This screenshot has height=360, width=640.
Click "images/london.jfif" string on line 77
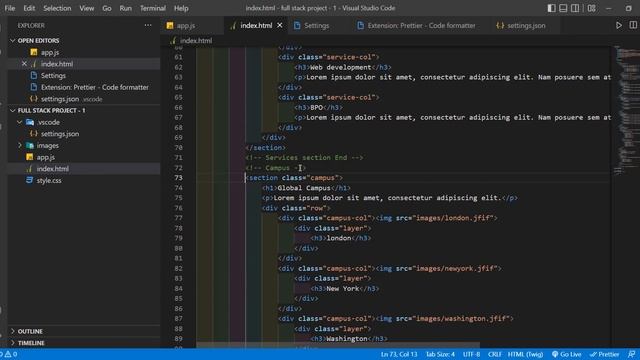(x=453, y=218)
